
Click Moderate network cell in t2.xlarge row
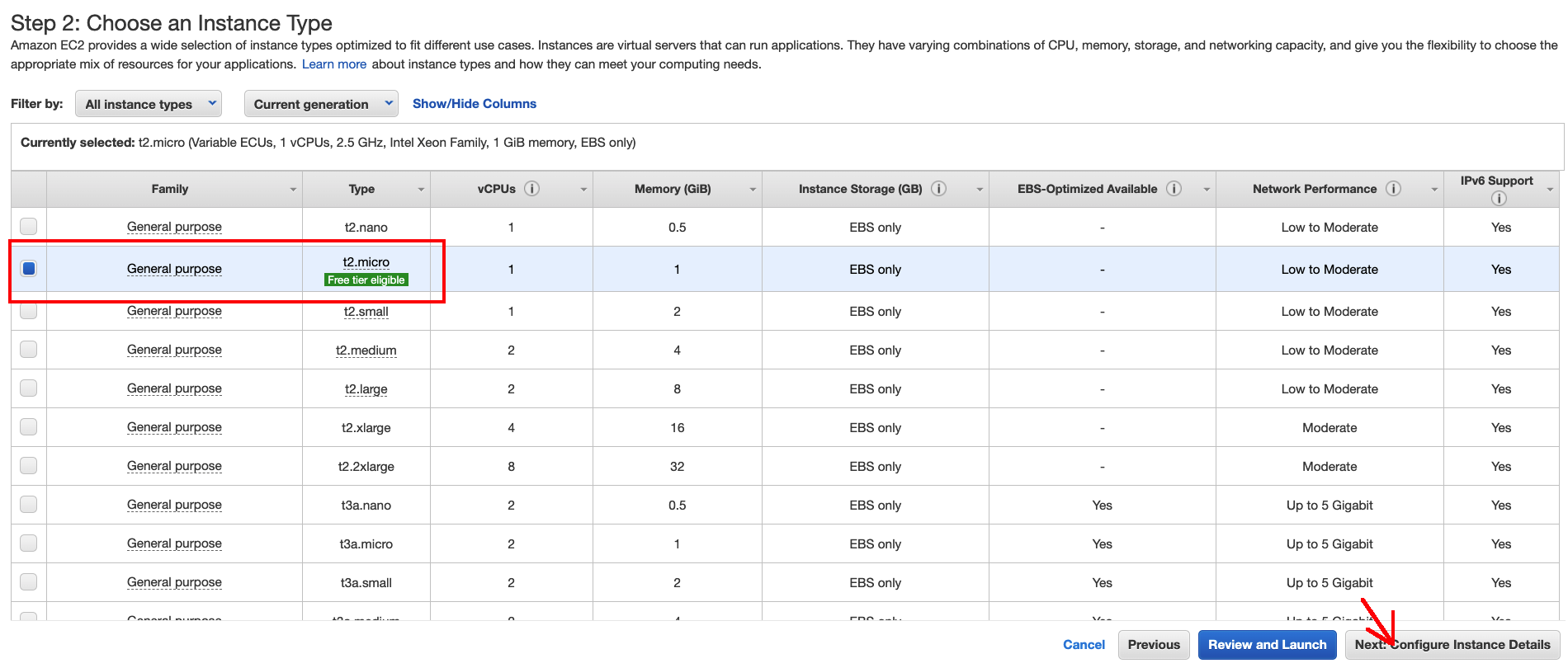point(1329,428)
